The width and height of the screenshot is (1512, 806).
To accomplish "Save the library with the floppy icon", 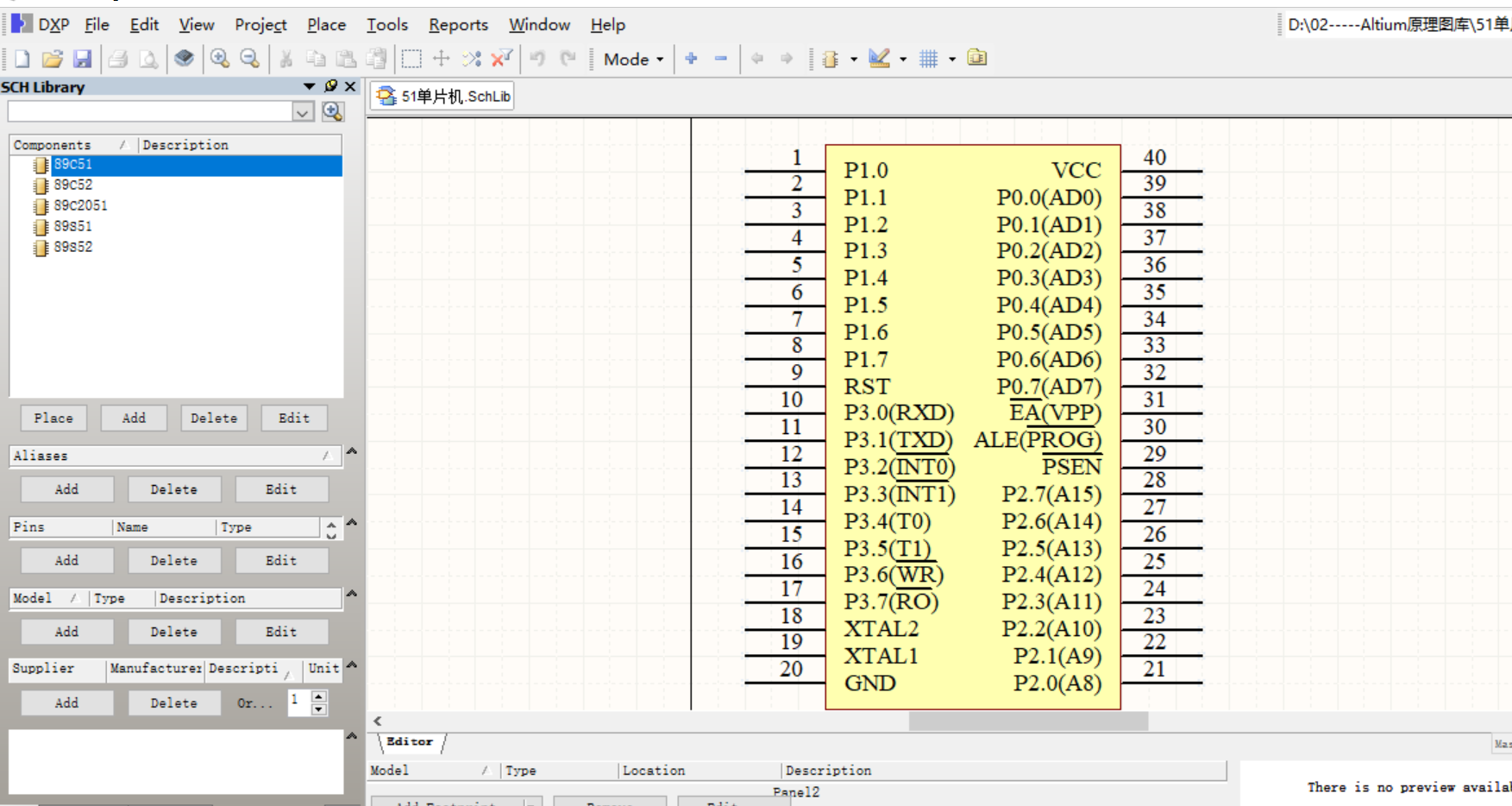I will [x=82, y=59].
